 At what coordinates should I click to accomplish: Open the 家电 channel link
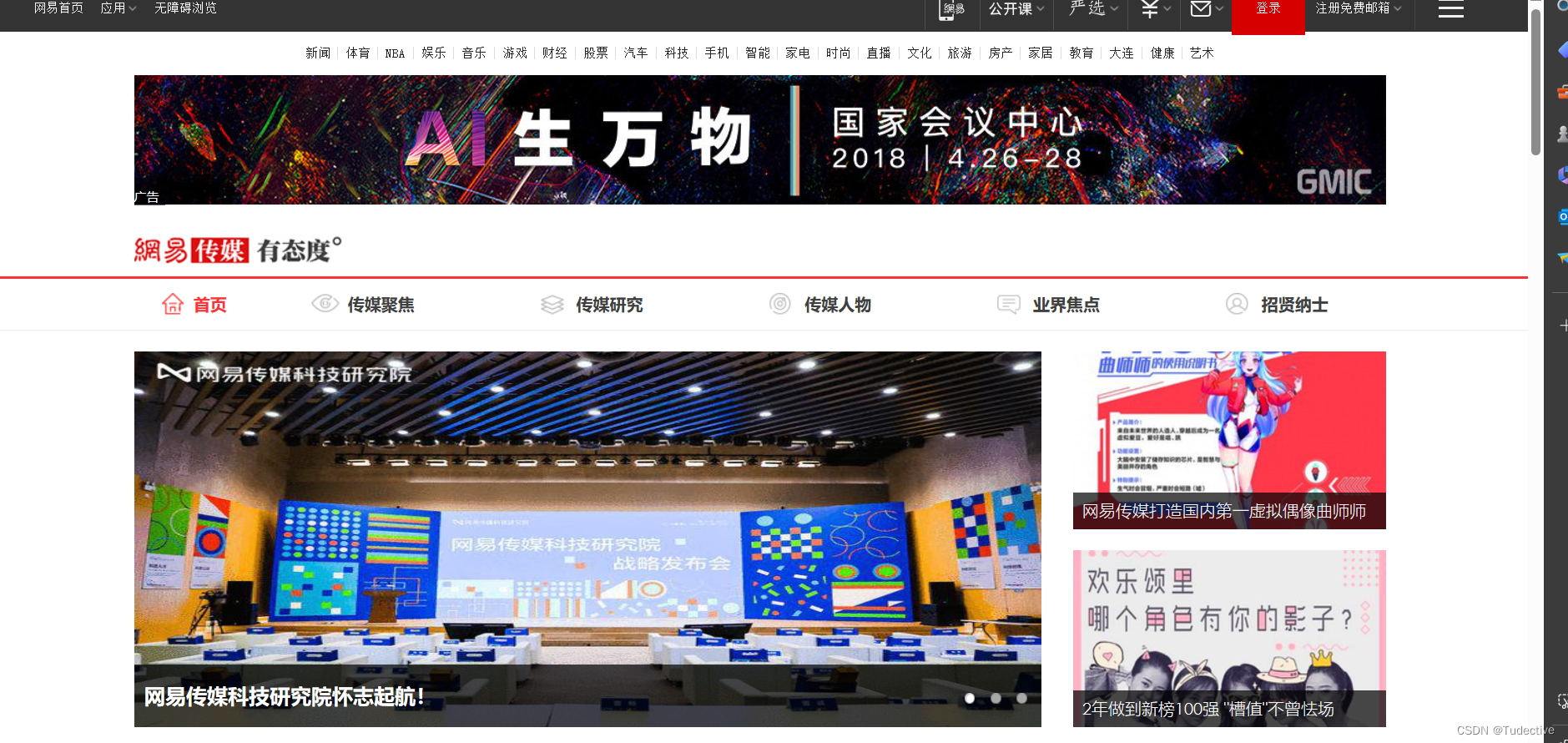pos(798,53)
